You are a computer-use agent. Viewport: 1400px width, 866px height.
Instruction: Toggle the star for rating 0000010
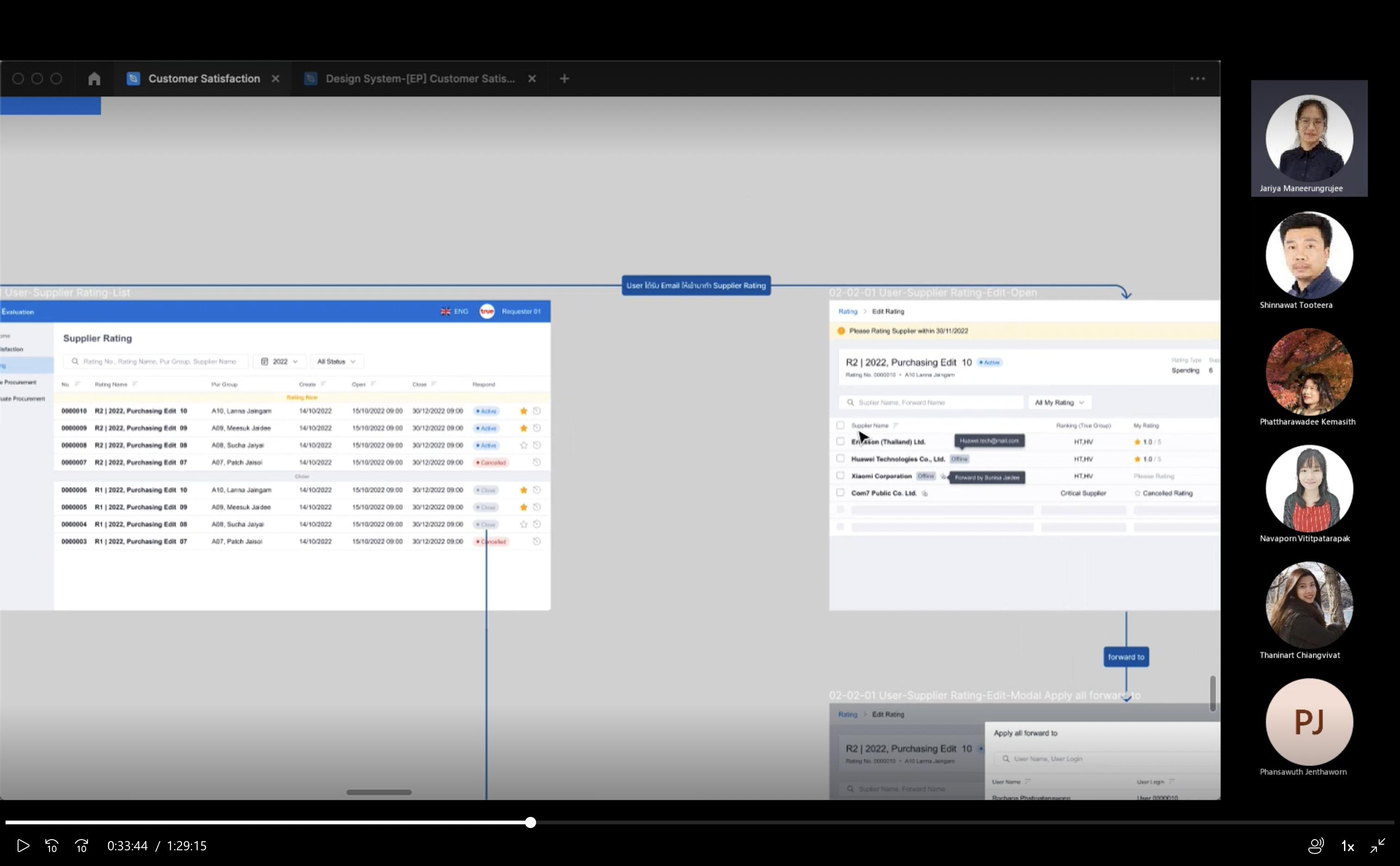pyautogui.click(x=523, y=411)
